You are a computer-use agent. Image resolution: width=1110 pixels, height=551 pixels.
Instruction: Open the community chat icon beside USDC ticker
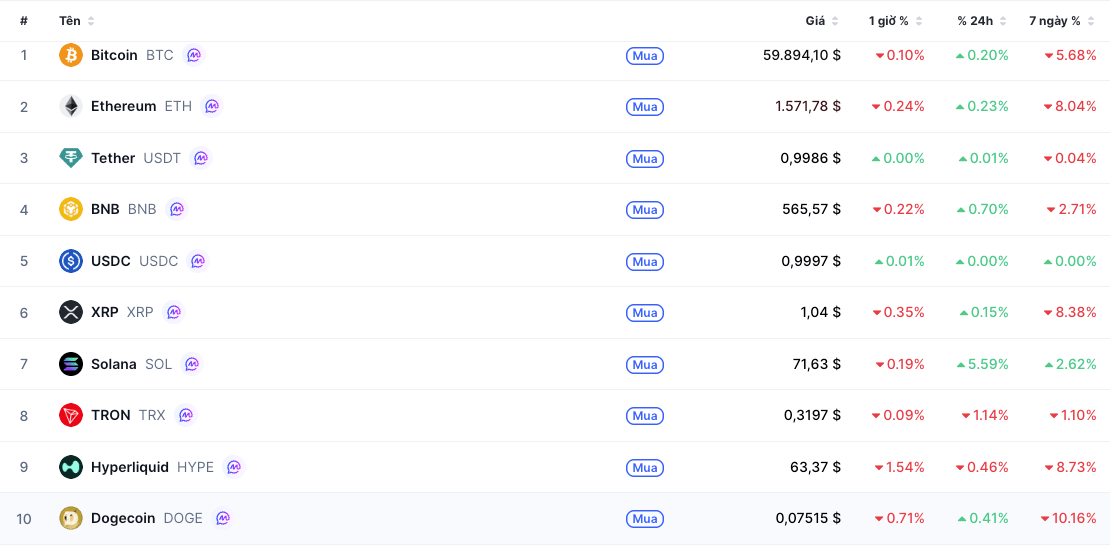(198, 261)
